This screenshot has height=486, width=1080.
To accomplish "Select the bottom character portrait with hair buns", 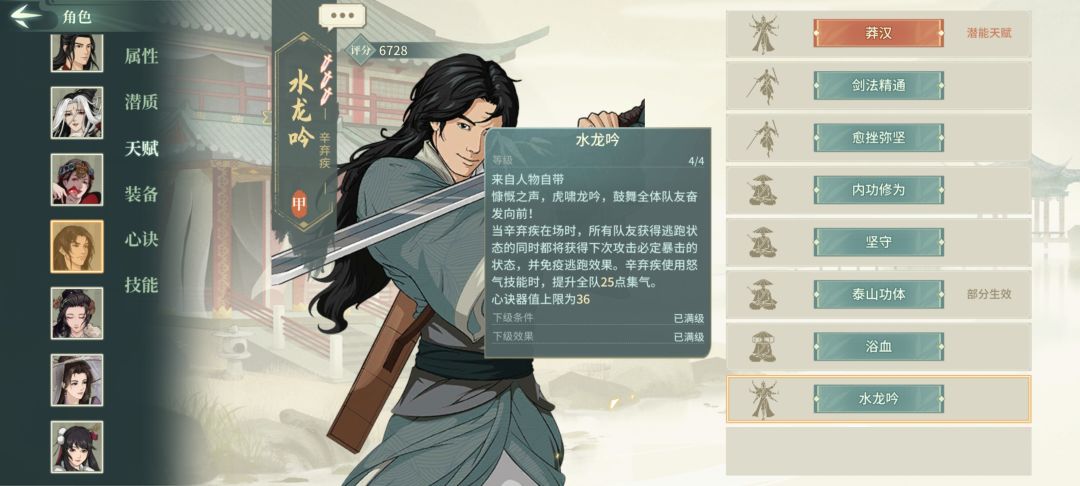I will click(76, 447).
